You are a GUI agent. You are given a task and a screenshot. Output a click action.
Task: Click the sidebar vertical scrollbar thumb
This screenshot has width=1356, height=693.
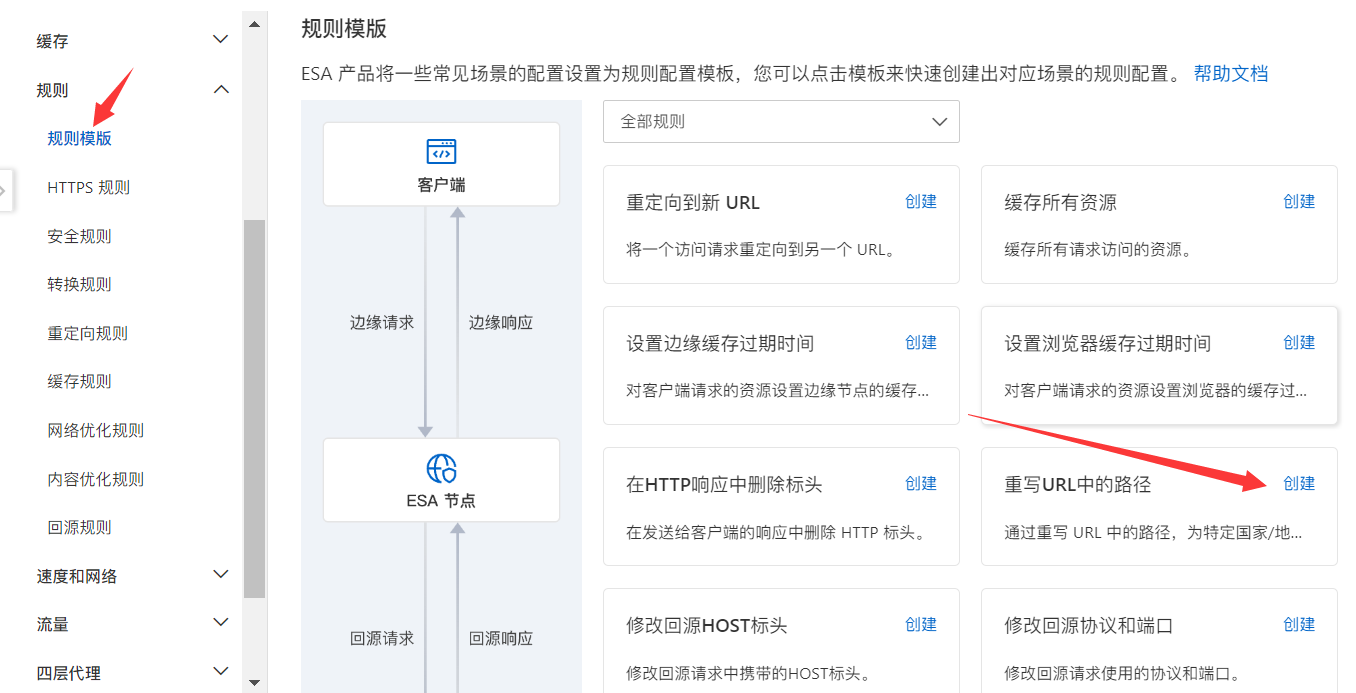pos(254,408)
